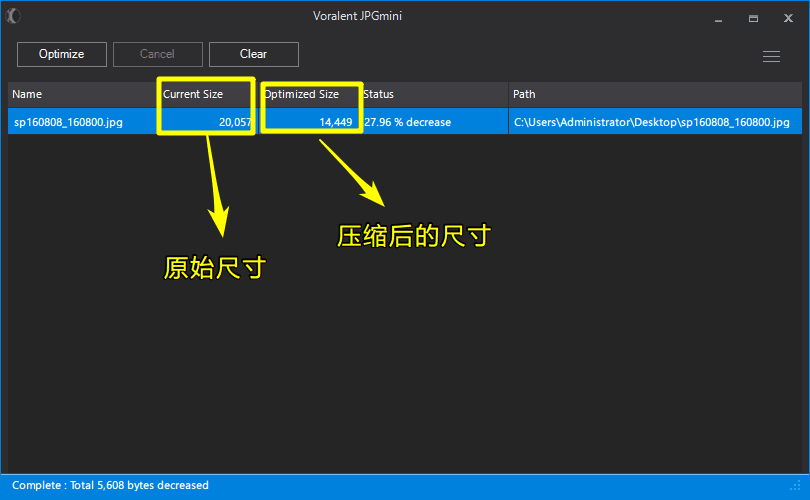
Task: Open the hamburger menu icon
Action: point(771,57)
